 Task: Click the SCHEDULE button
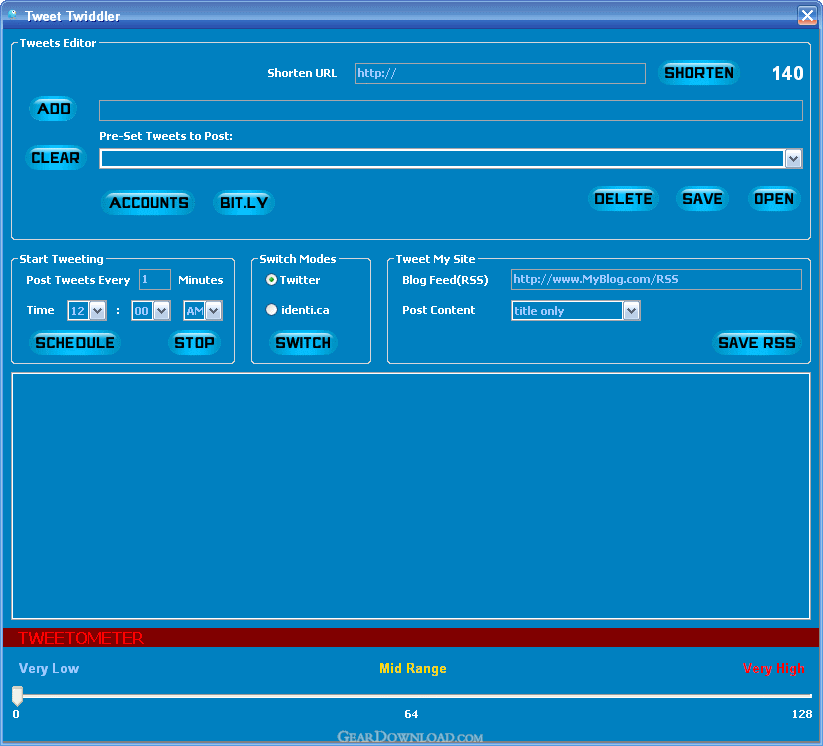click(x=75, y=343)
